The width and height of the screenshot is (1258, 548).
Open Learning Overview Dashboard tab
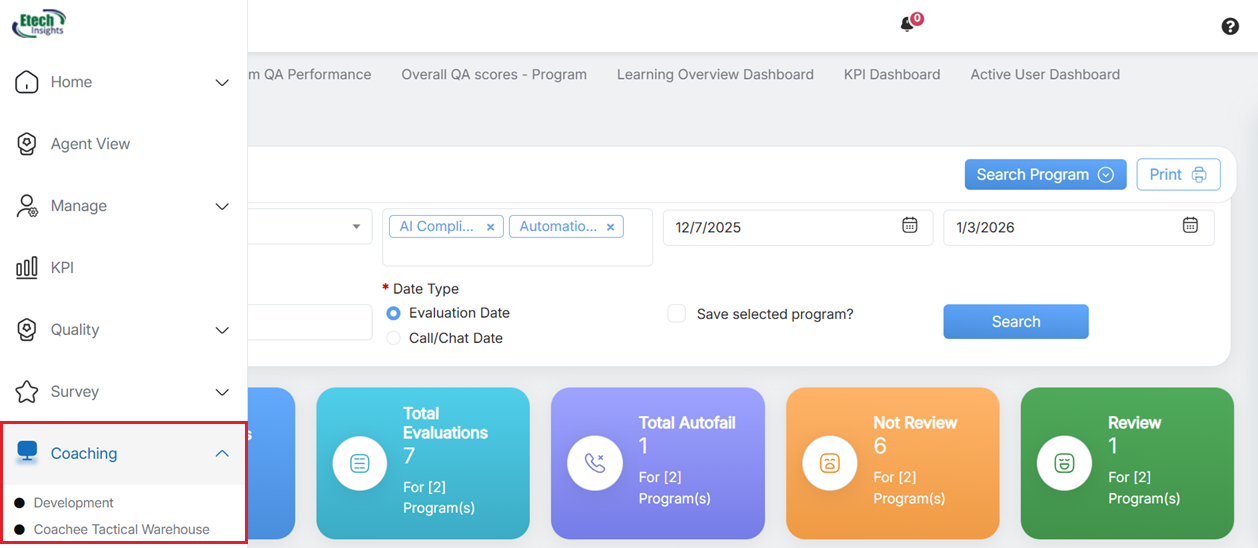tap(715, 74)
